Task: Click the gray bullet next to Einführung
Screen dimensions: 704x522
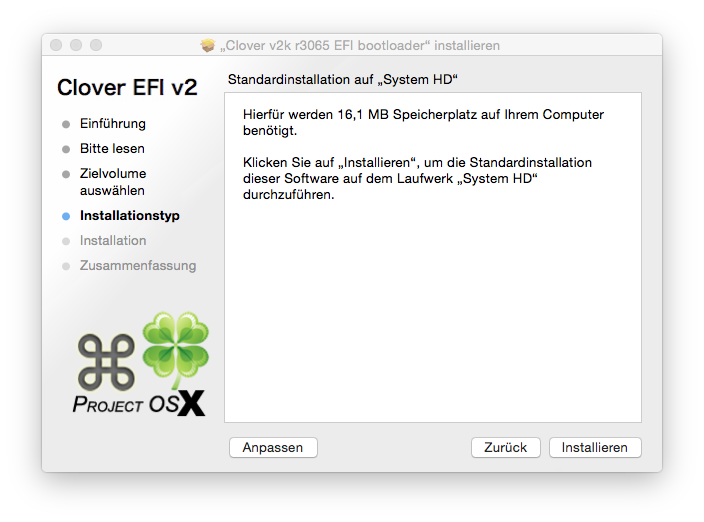Action: click(x=66, y=124)
